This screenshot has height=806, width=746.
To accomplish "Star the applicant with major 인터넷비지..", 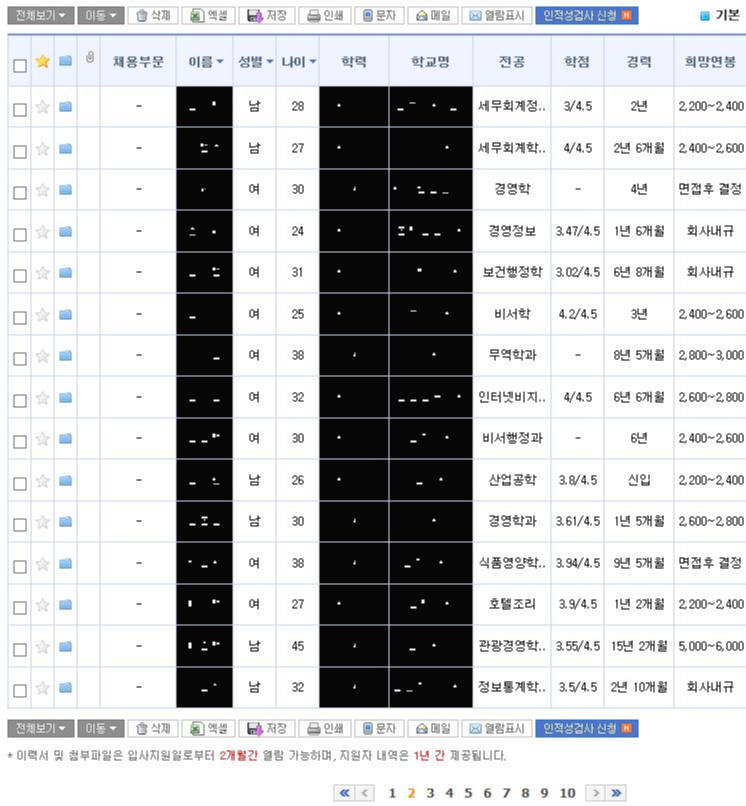I will coord(43,397).
